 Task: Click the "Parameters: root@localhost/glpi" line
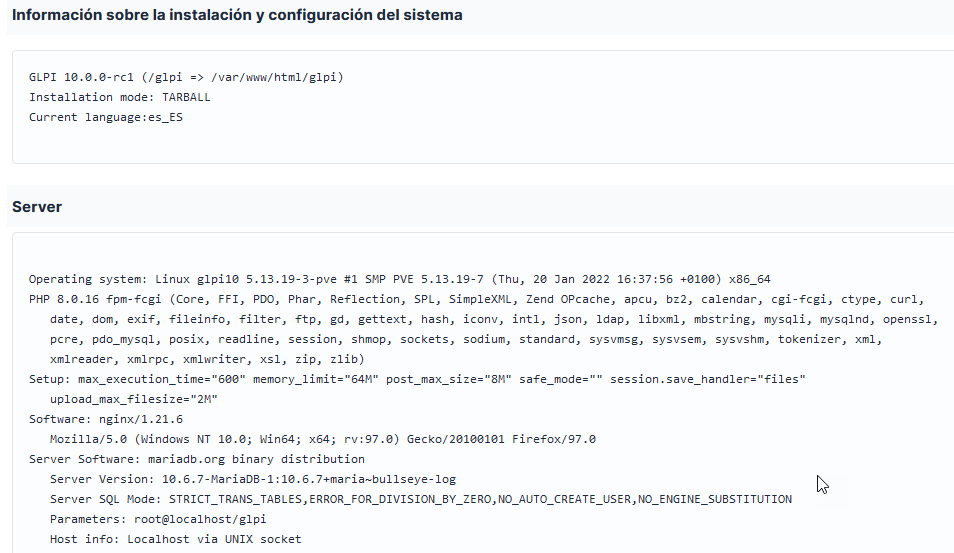(158, 520)
